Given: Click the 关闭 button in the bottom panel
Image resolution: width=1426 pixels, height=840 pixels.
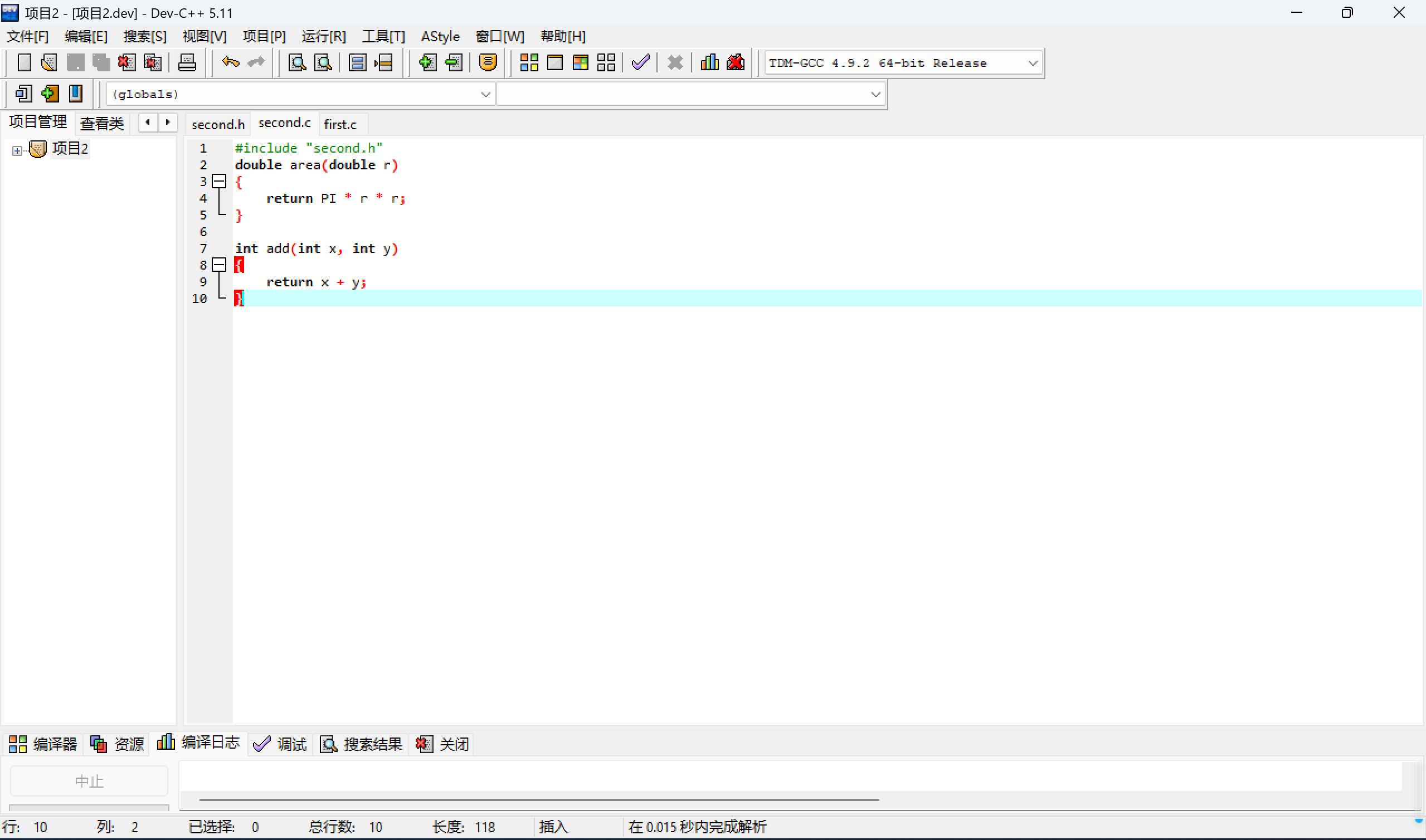Looking at the screenshot, I should pyautogui.click(x=442, y=744).
